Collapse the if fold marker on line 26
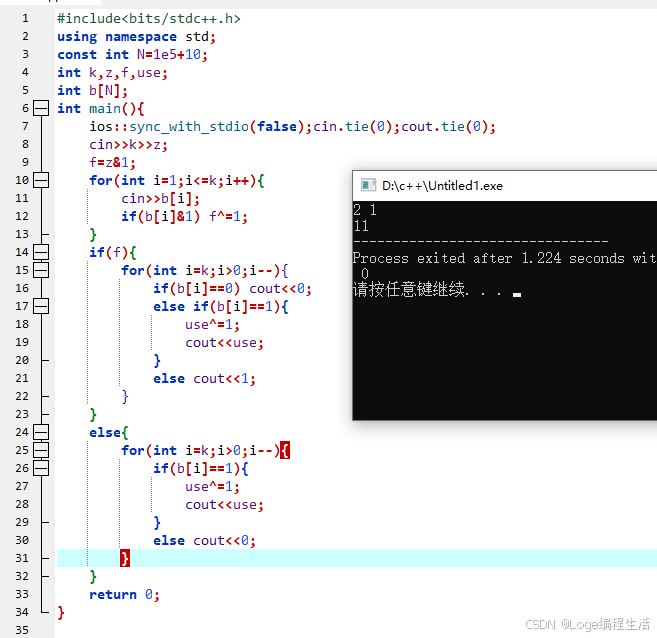The width and height of the screenshot is (657, 638). coord(41,468)
